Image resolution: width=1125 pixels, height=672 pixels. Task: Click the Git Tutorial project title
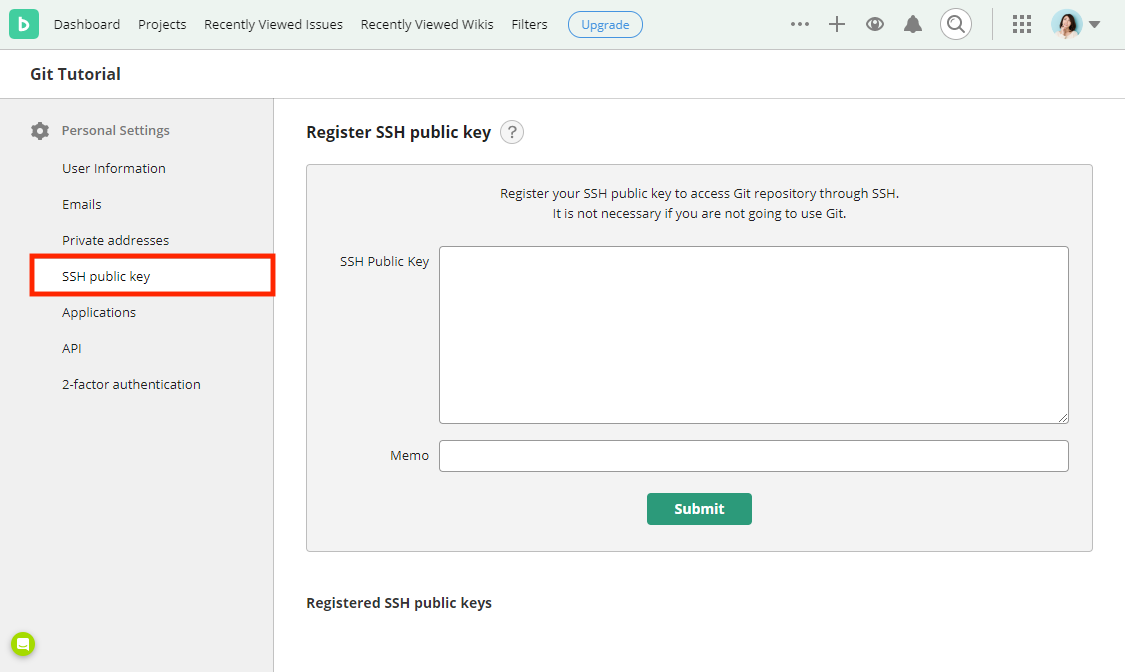pyautogui.click(x=75, y=74)
